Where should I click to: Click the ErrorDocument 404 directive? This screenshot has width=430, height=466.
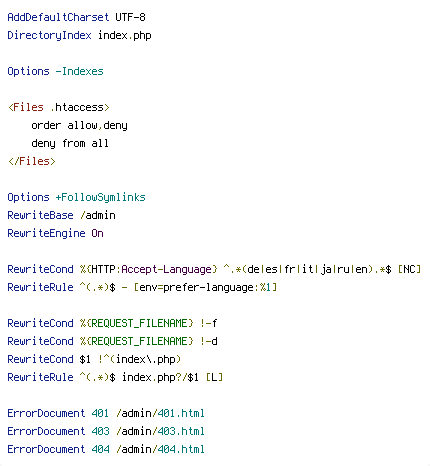coord(58,449)
